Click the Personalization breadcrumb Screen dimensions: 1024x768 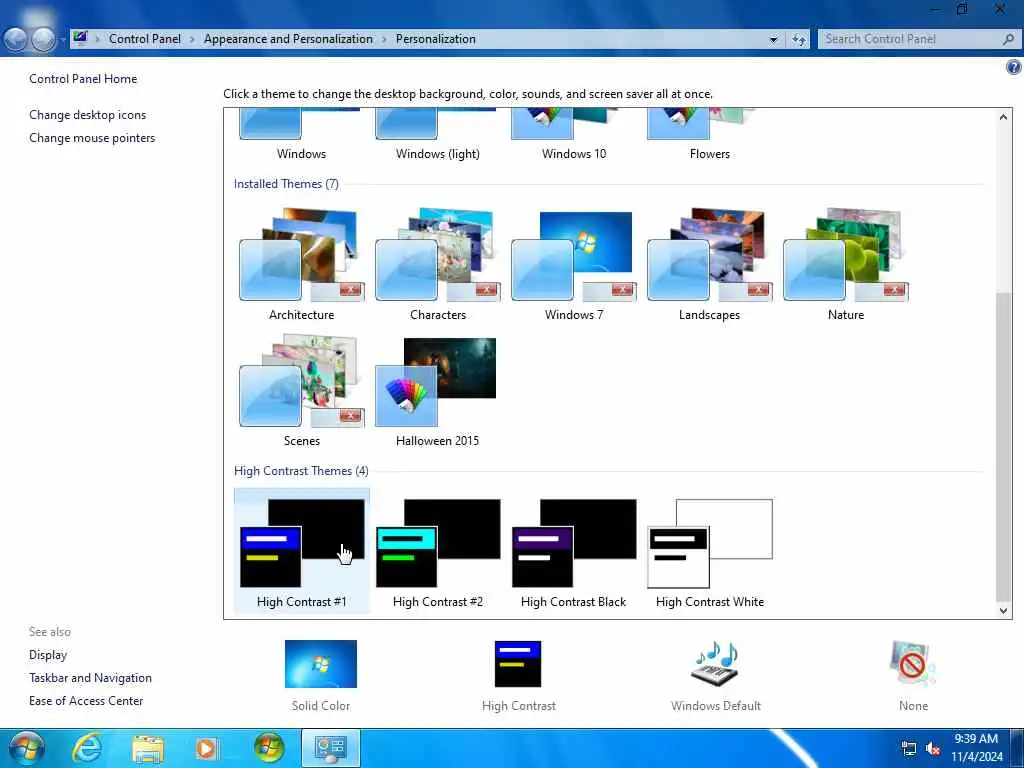coord(436,39)
